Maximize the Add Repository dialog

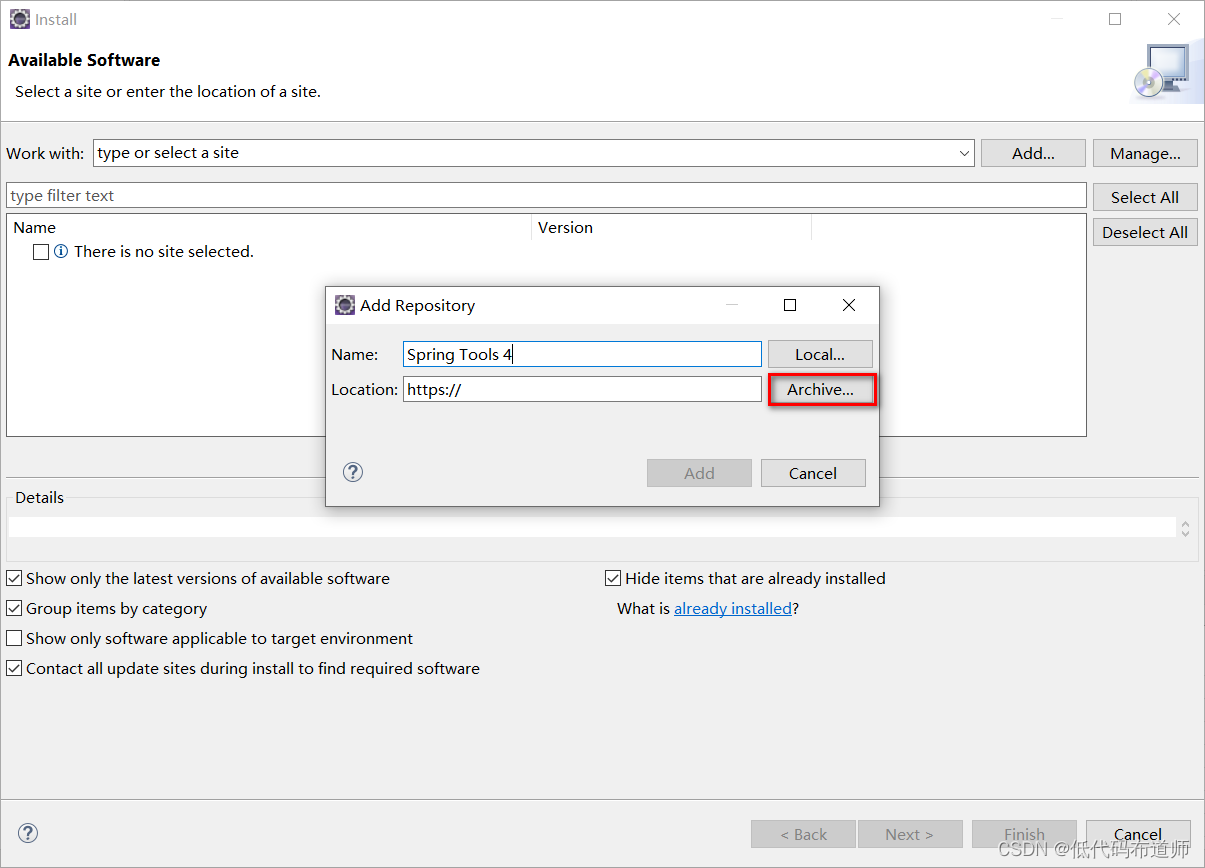pos(790,305)
